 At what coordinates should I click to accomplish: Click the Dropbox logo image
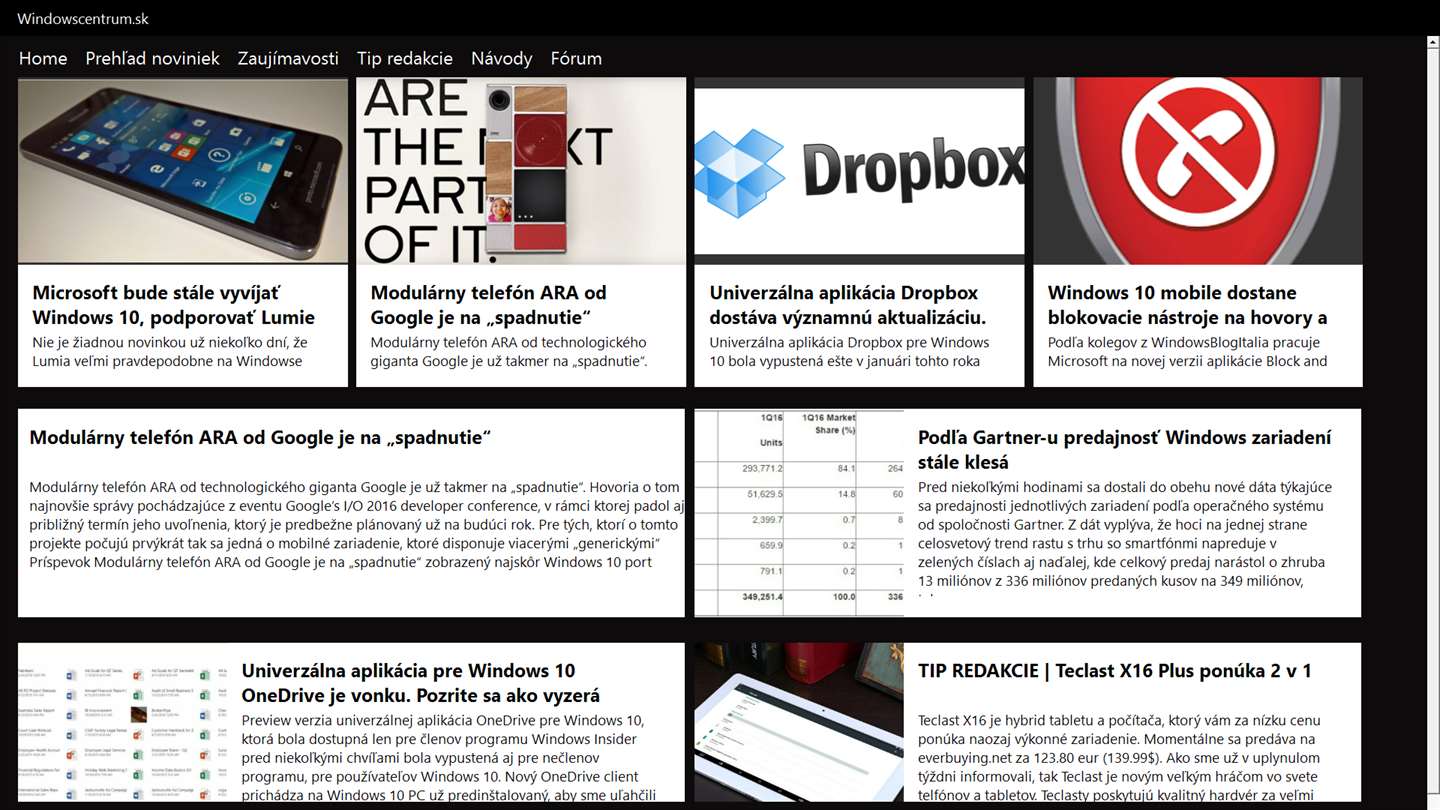click(859, 171)
